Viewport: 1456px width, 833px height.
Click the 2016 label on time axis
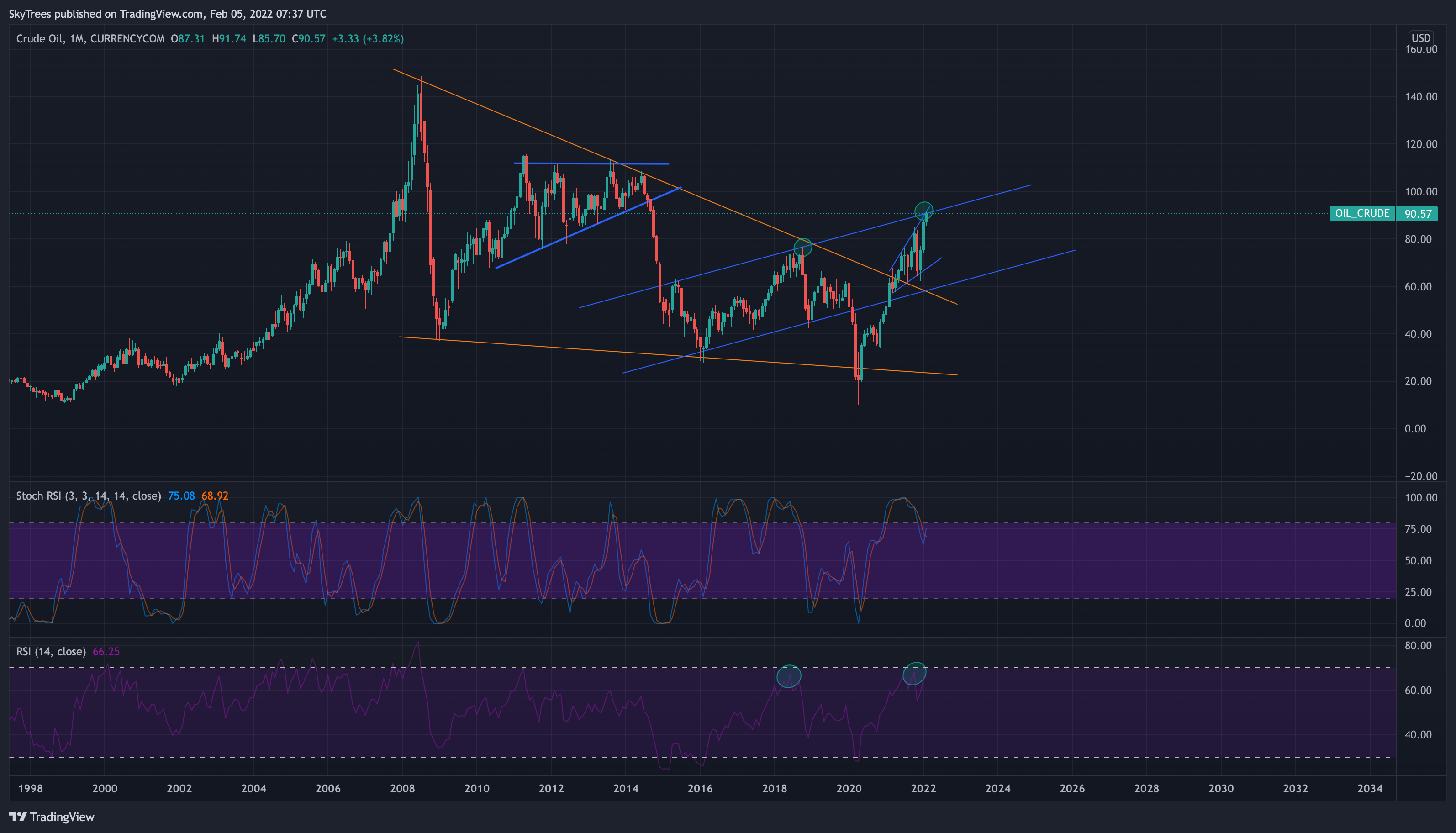coord(700,788)
